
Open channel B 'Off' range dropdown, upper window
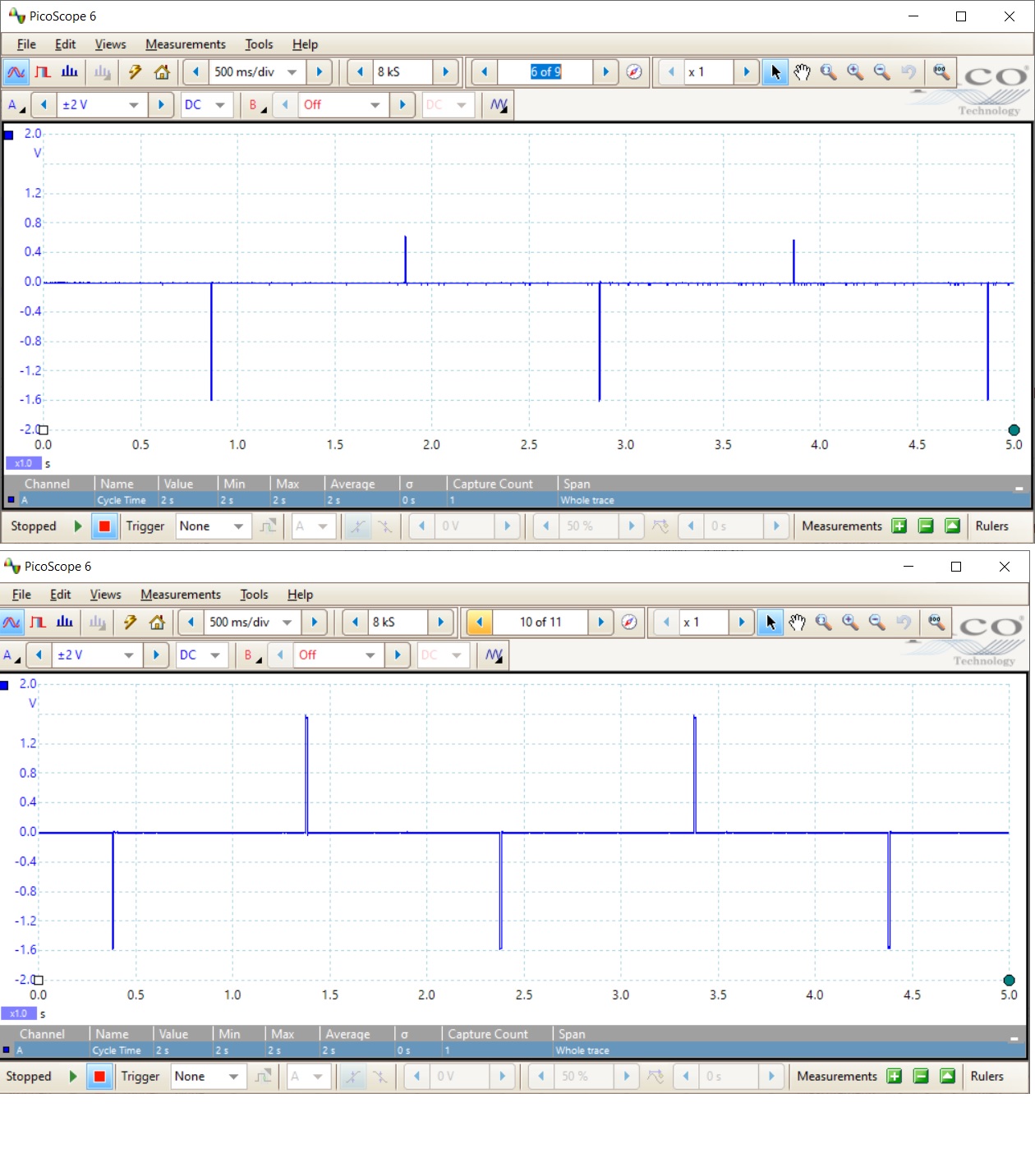tap(375, 105)
